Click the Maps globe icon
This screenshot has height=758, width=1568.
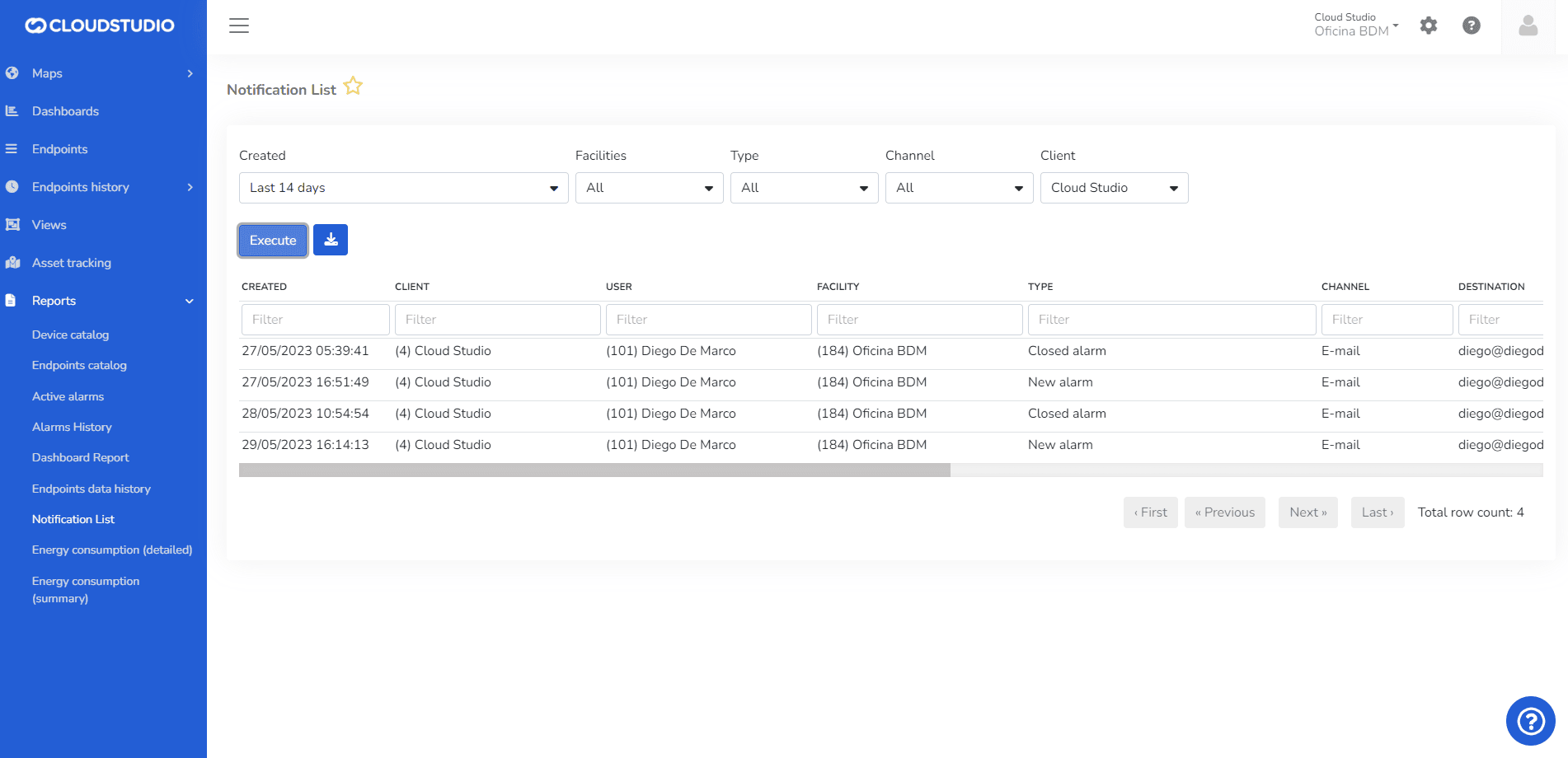12,73
